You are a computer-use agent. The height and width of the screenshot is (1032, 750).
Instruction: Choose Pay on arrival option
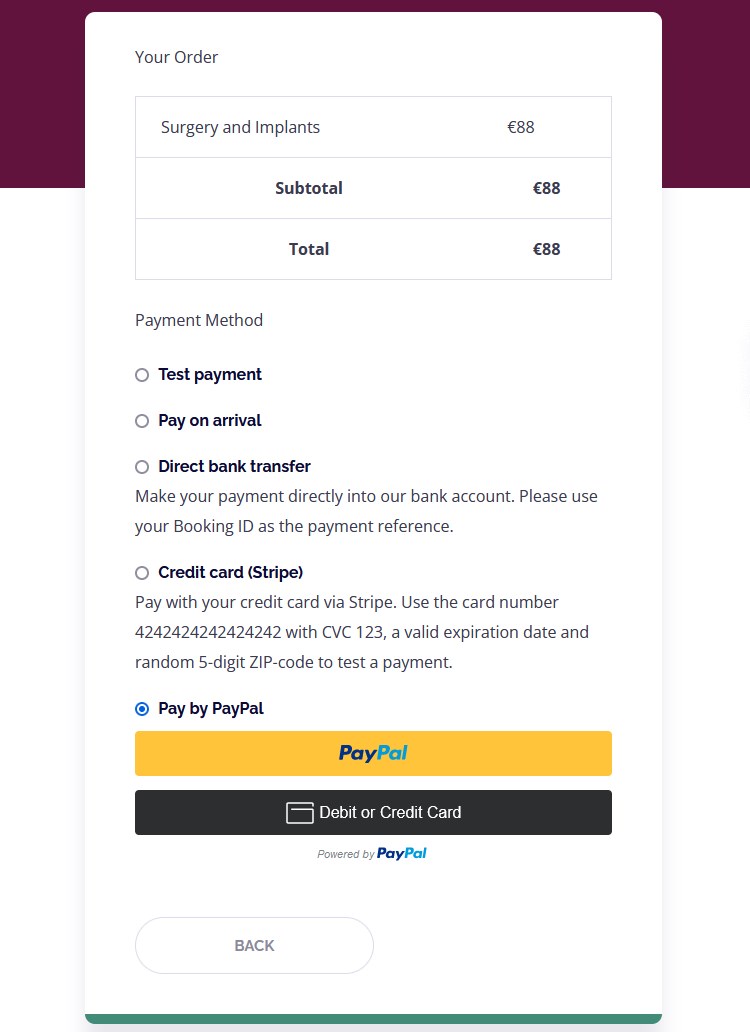pos(142,421)
